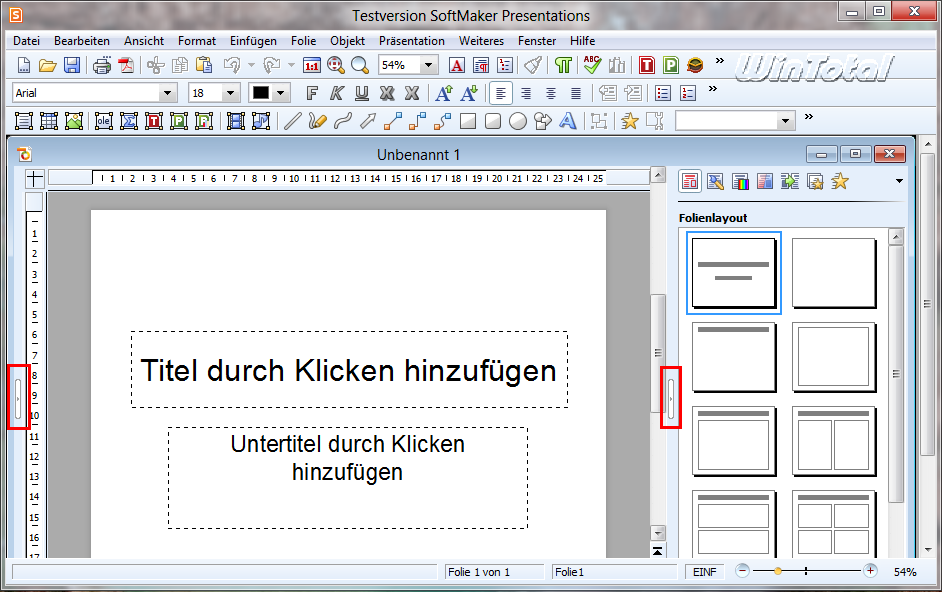This screenshot has width=942, height=592.
Task: Select the arrow line drawing tool
Action: [x=368, y=121]
